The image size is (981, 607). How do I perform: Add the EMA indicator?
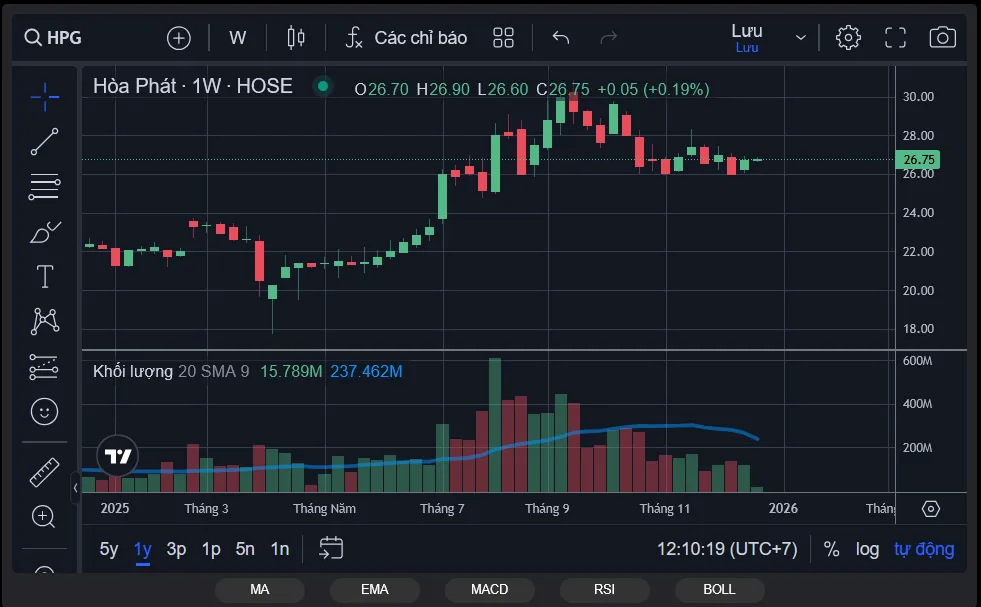(375, 589)
